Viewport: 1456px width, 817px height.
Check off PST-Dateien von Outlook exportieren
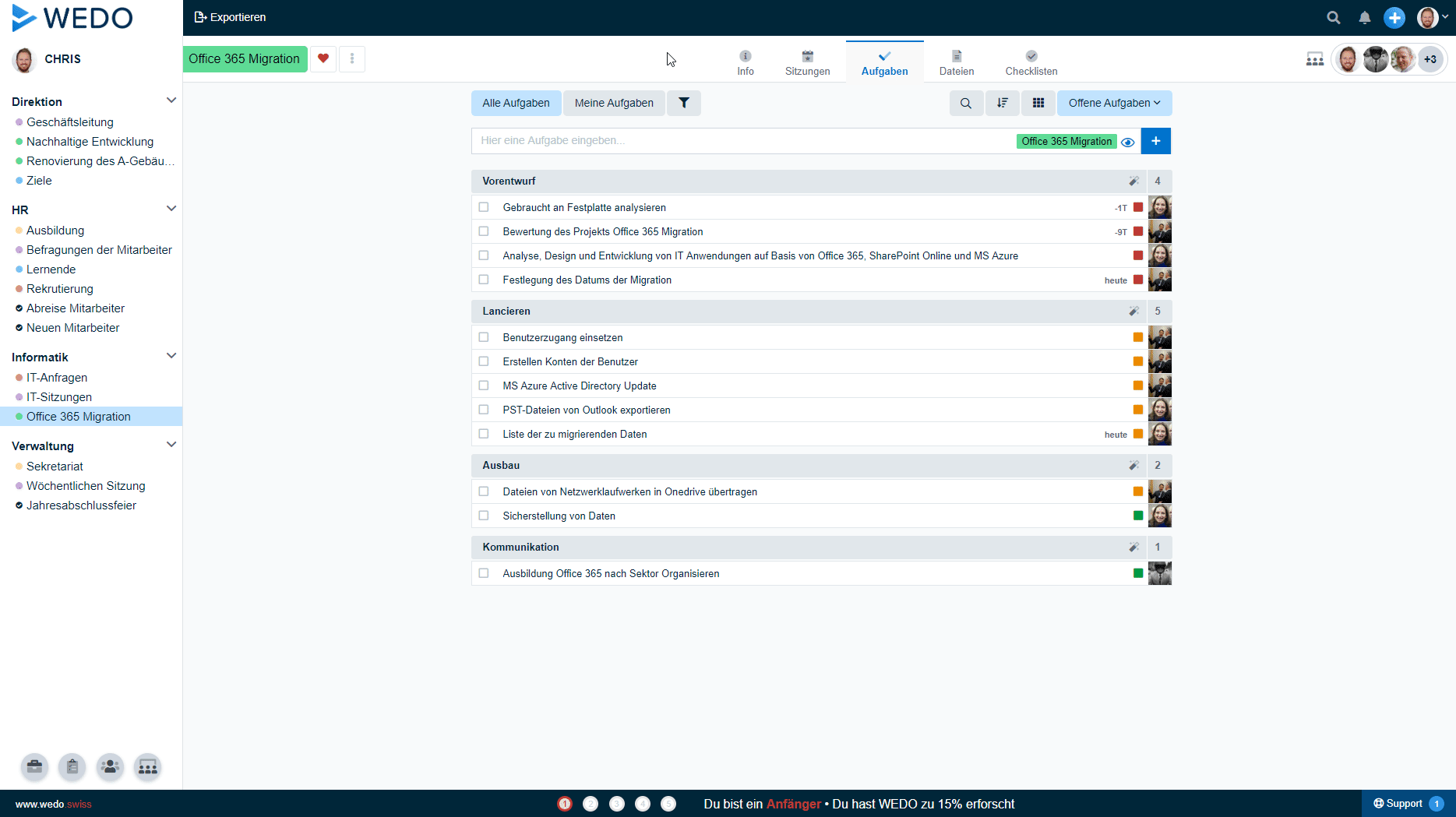484,410
